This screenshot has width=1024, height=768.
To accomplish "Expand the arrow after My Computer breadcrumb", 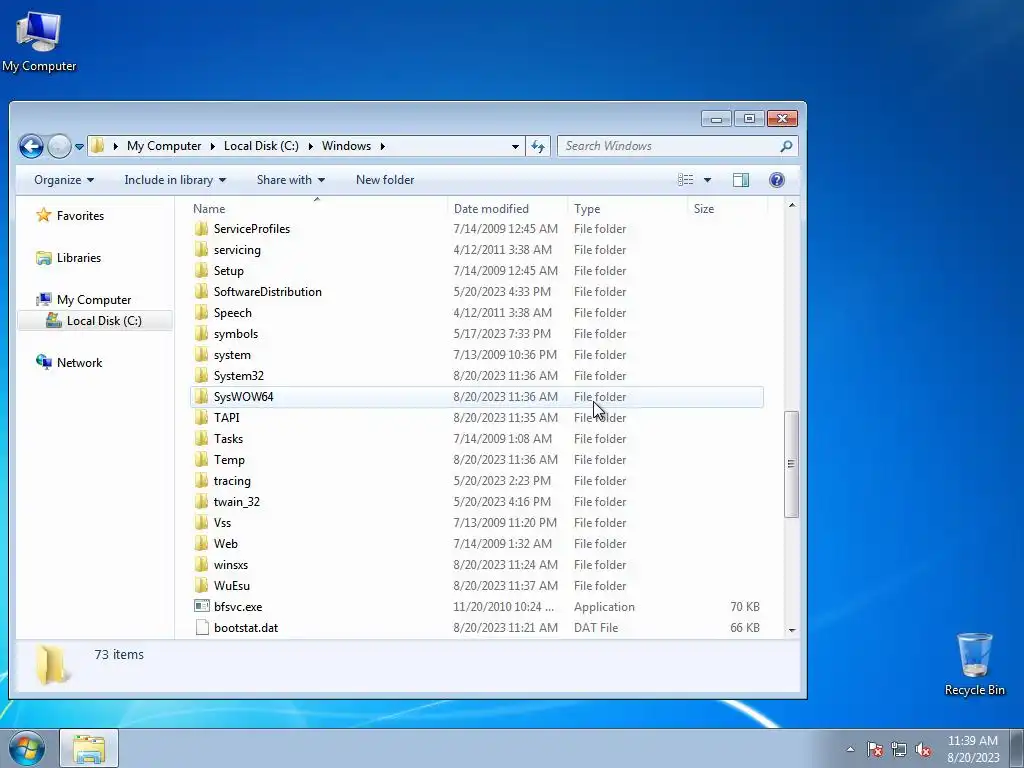I will tap(213, 146).
